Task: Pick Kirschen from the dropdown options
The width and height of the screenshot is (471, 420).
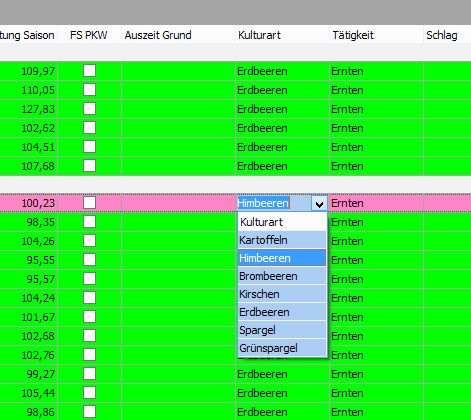Action: pos(282,294)
